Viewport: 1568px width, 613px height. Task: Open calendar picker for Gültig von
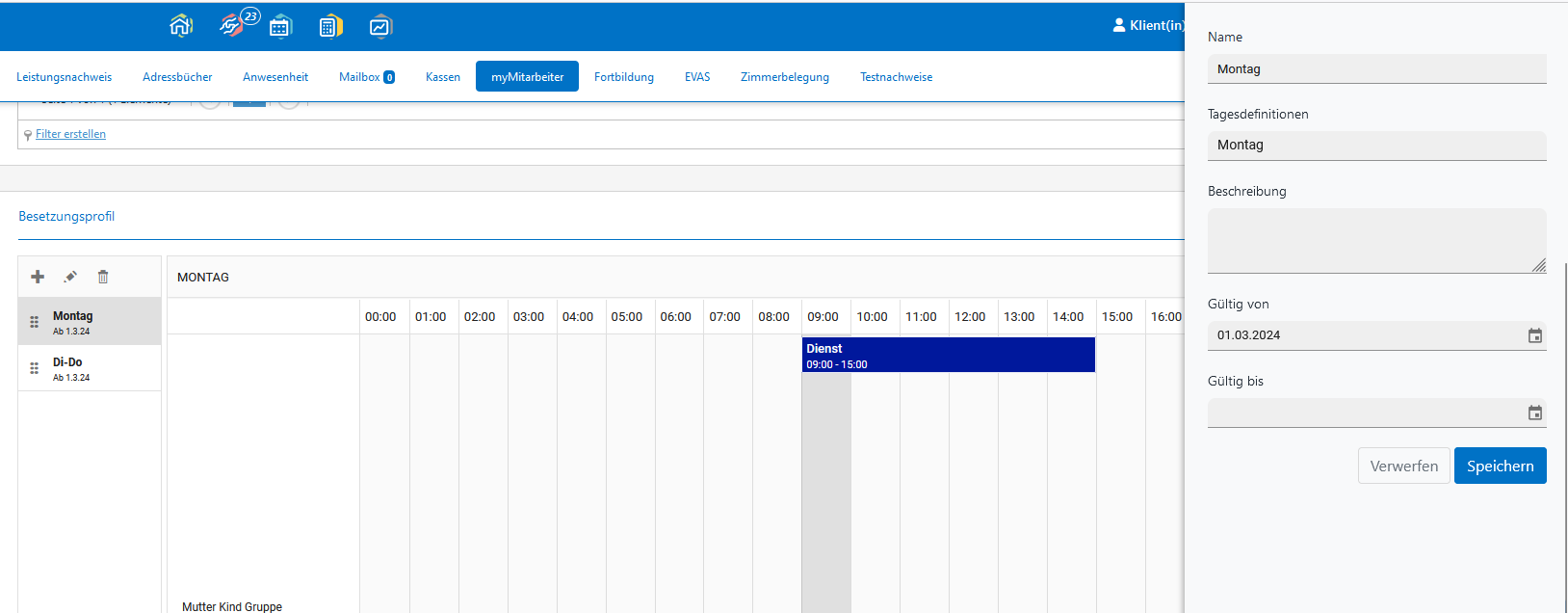pyautogui.click(x=1534, y=335)
